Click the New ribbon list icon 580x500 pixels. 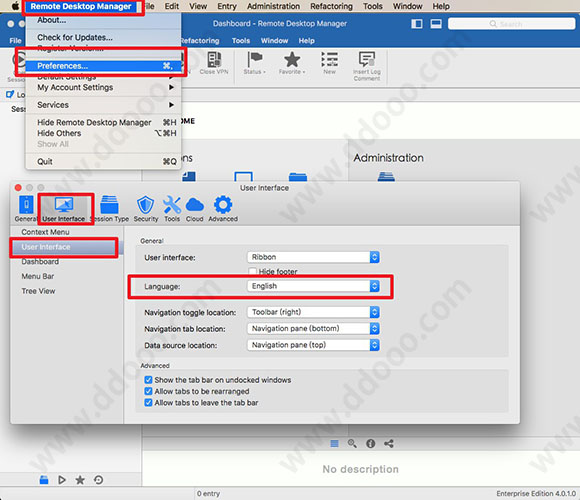point(329,59)
